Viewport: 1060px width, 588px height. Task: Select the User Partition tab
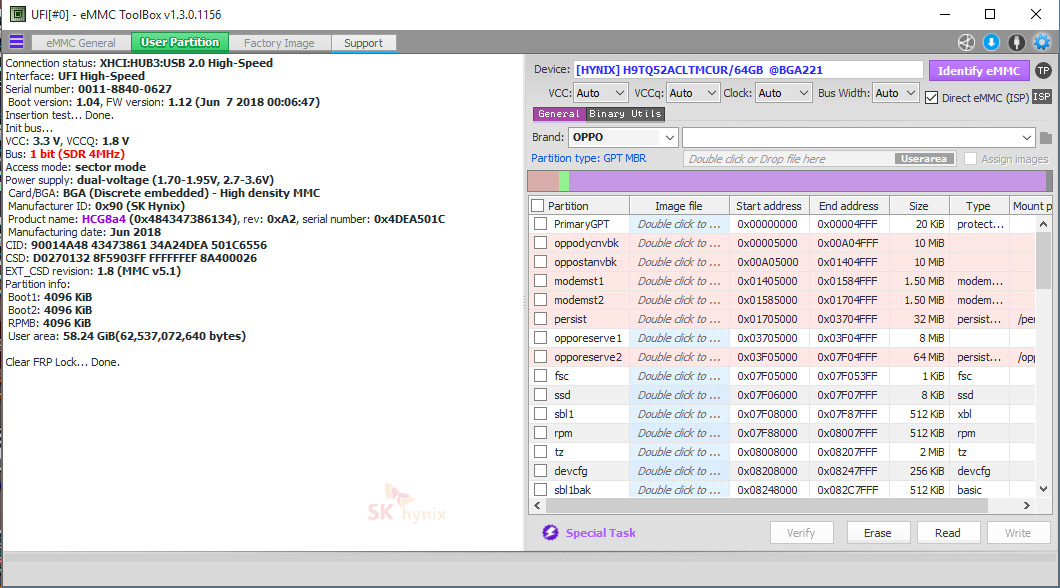point(180,42)
